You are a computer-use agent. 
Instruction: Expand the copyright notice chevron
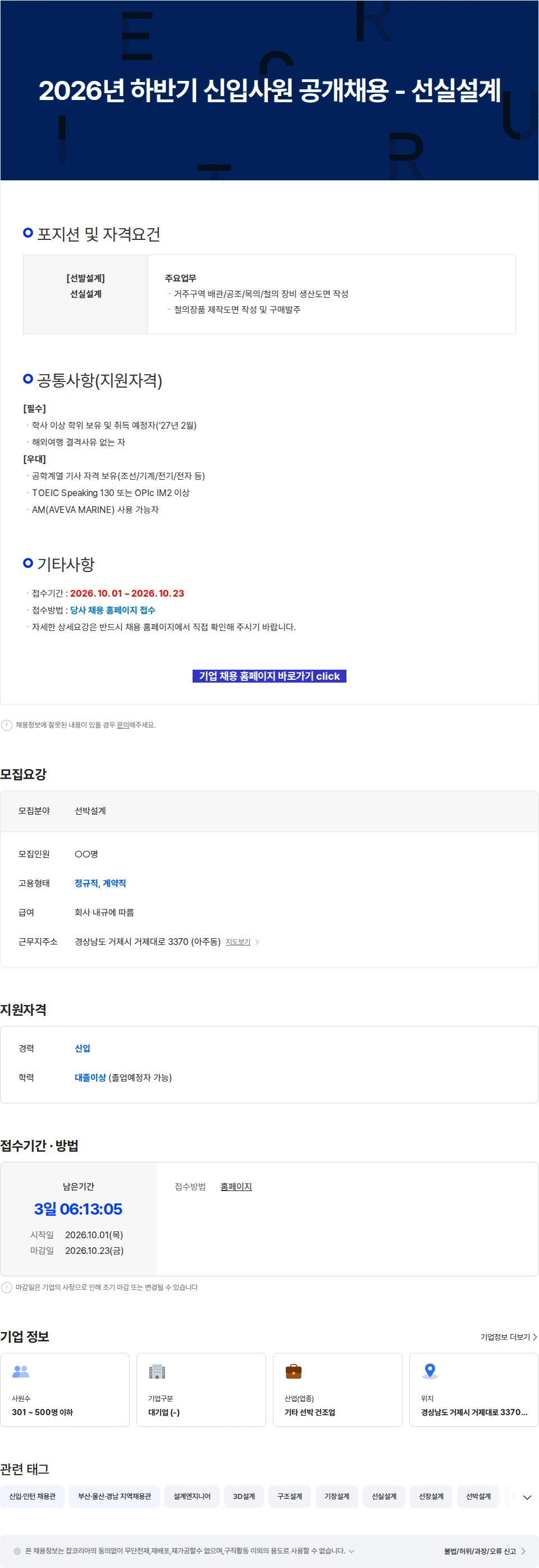click(351, 1551)
